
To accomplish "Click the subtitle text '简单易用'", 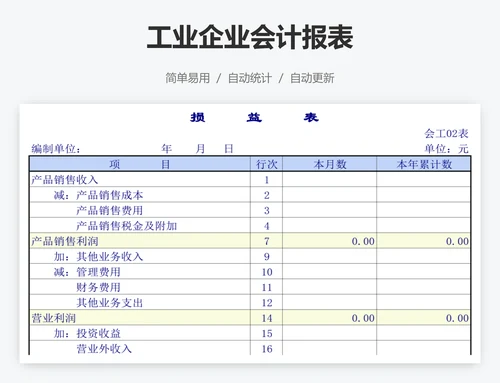I will [188, 78].
